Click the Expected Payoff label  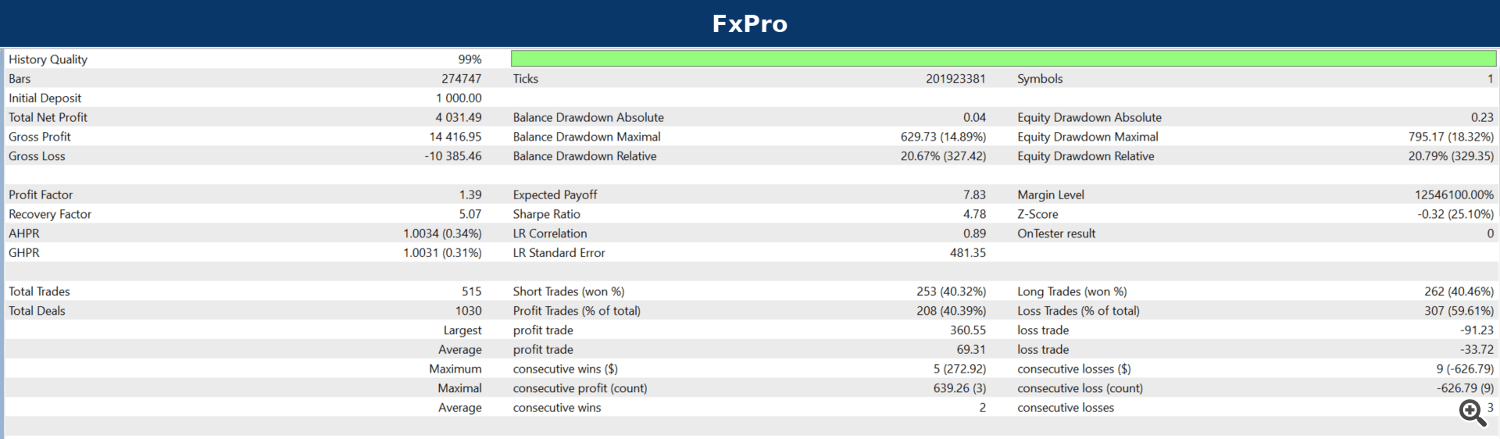pyautogui.click(x=555, y=195)
